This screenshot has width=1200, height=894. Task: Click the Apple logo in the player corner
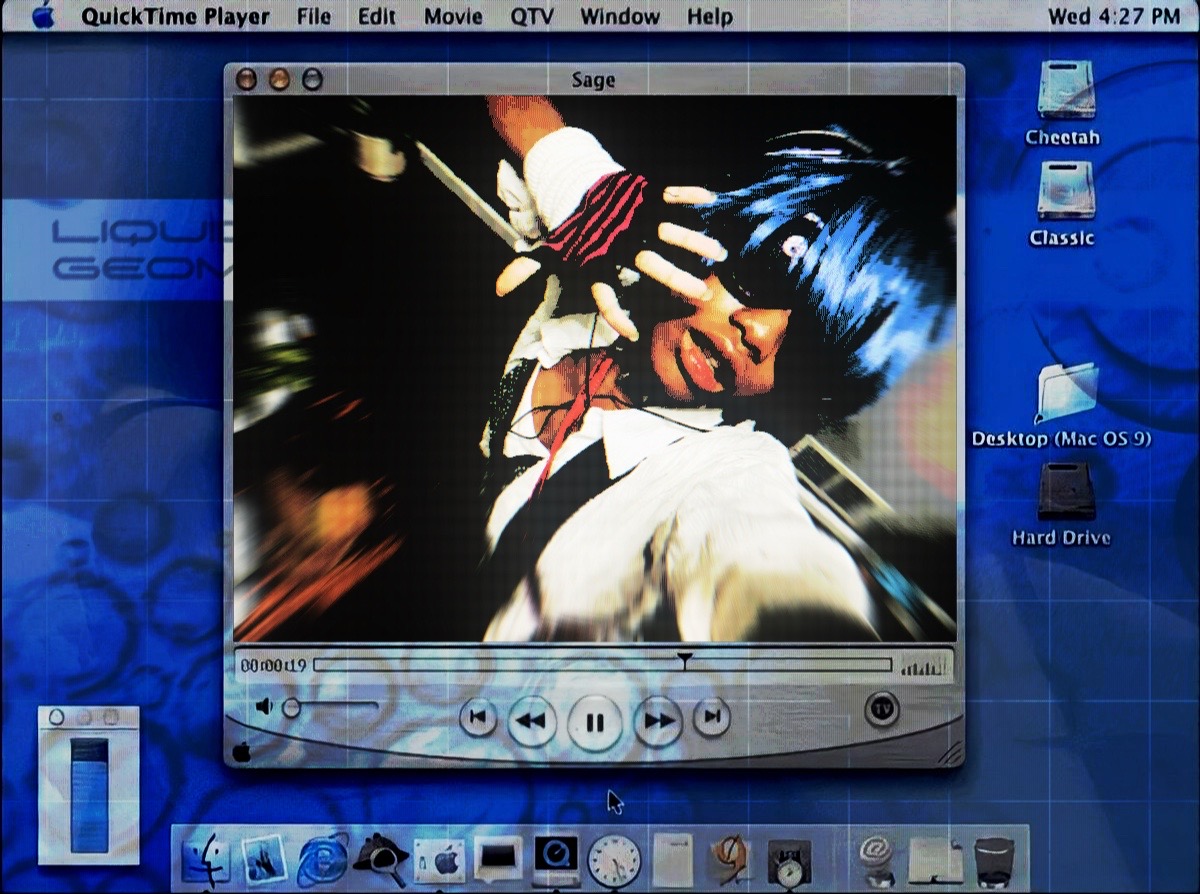coord(240,751)
